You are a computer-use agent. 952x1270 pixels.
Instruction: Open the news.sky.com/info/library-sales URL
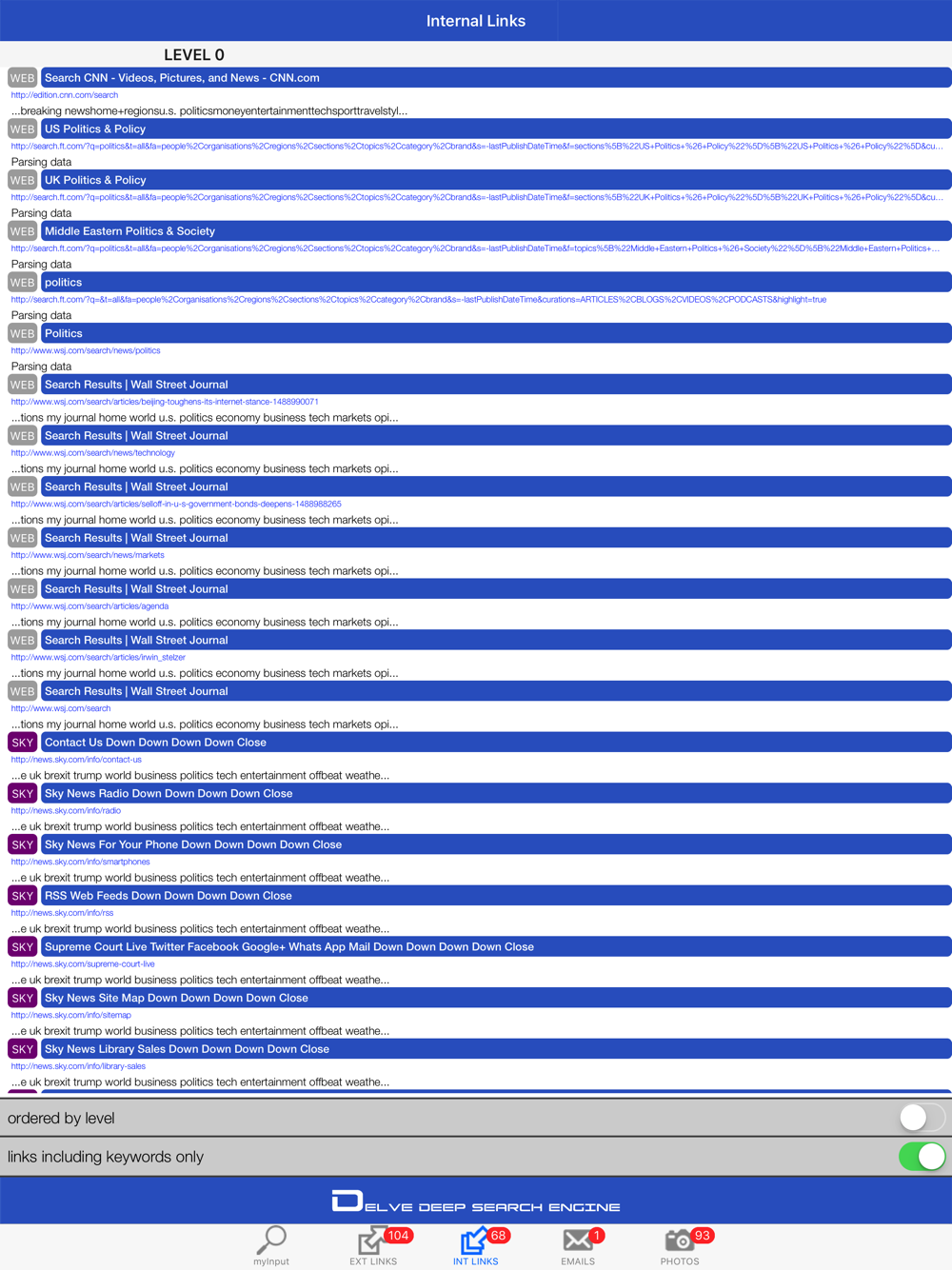[78, 1066]
